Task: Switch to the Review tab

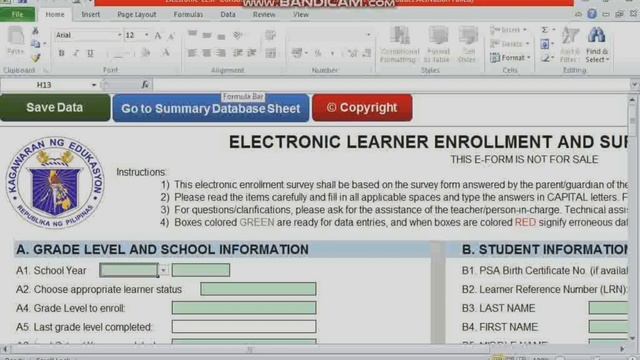Action: pyautogui.click(x=264, y=15)
